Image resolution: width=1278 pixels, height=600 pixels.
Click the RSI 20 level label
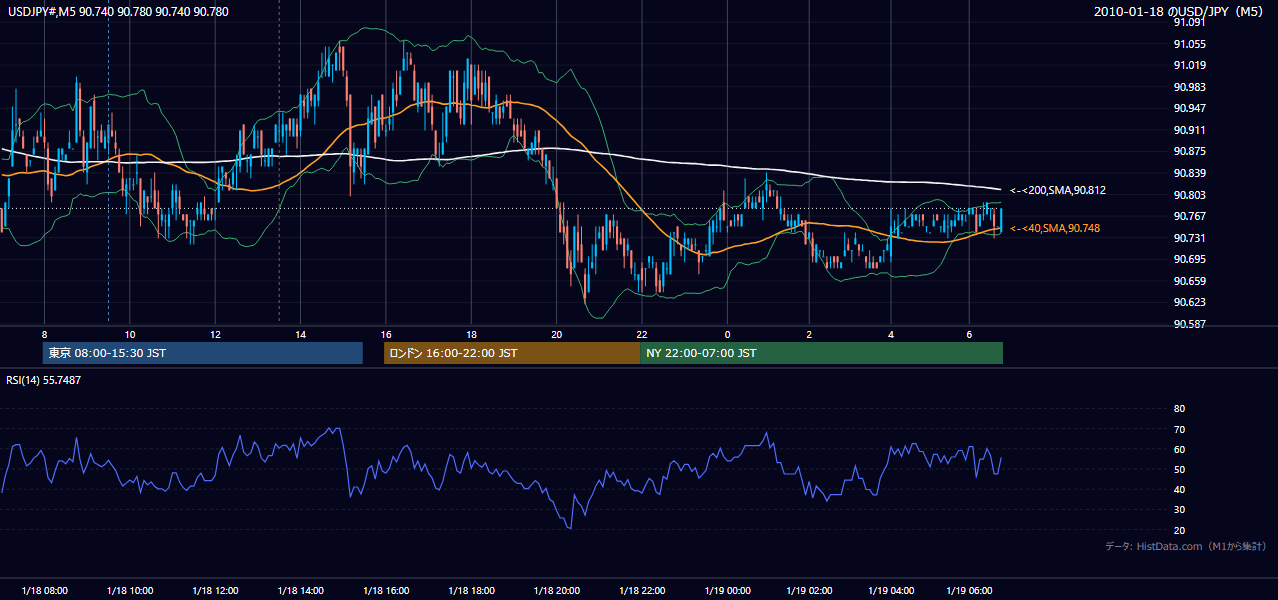(1179, 530)
